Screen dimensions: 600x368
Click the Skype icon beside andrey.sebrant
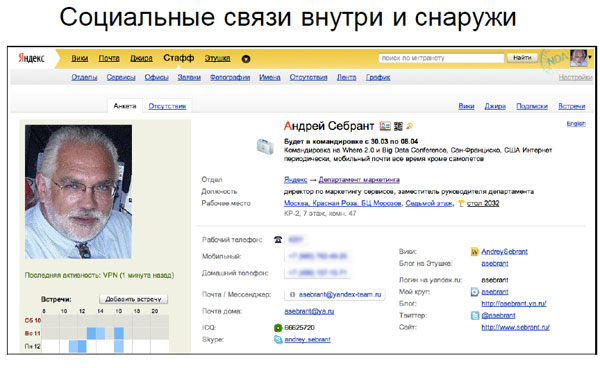[x=278, y=339]
